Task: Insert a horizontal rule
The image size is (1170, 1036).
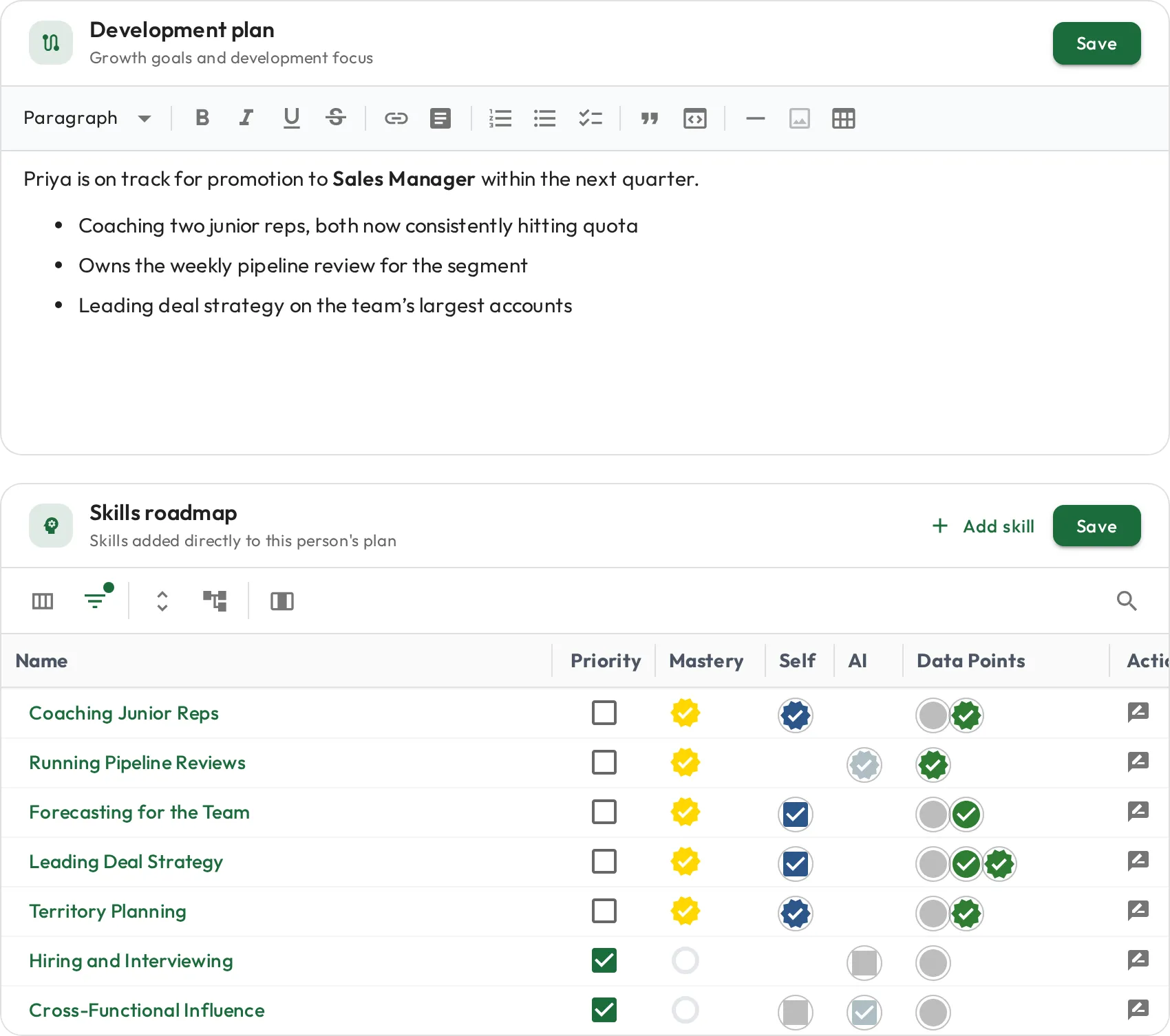Action: (755, 118)
